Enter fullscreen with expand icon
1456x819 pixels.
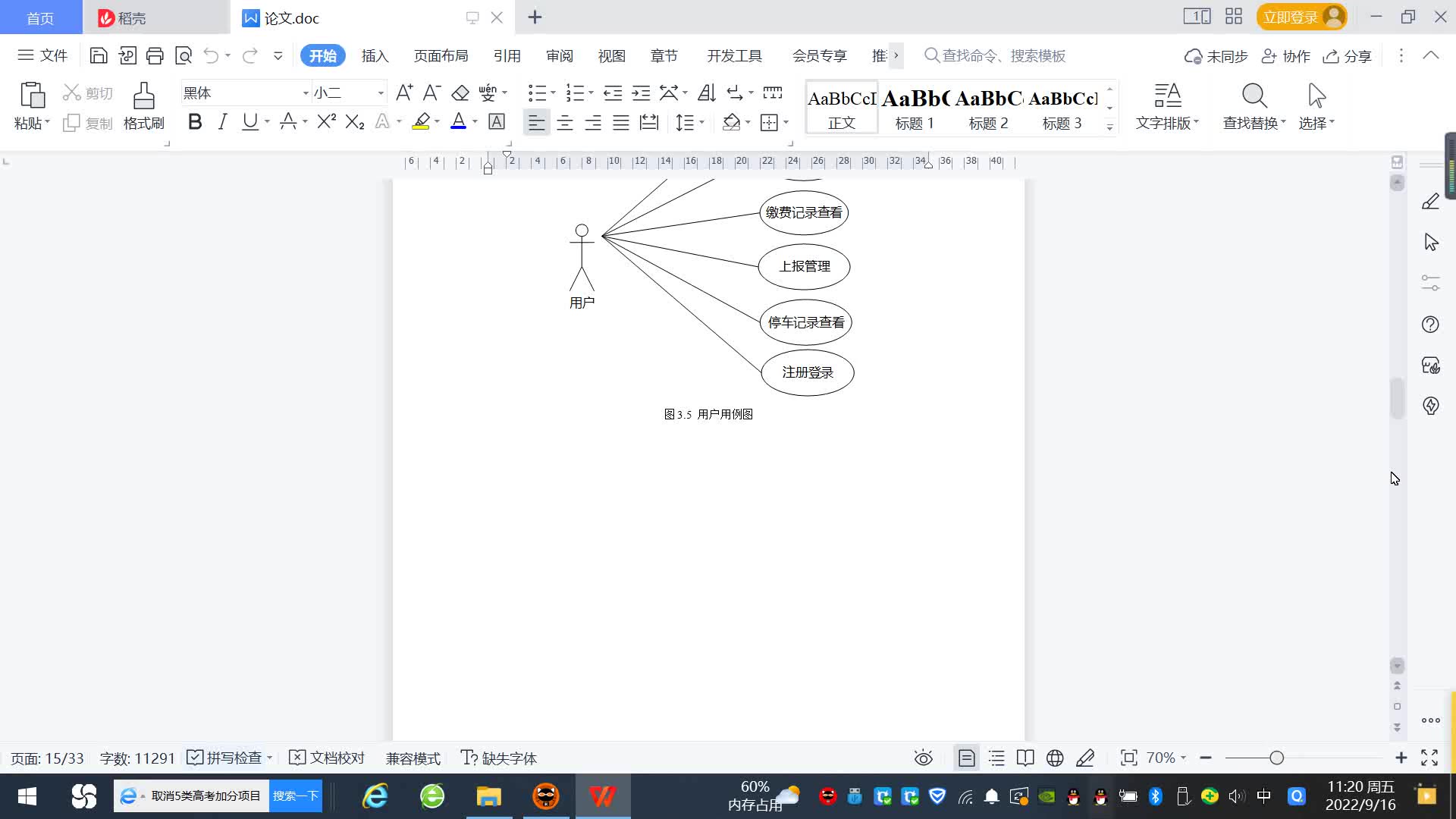coord(1429,758)
